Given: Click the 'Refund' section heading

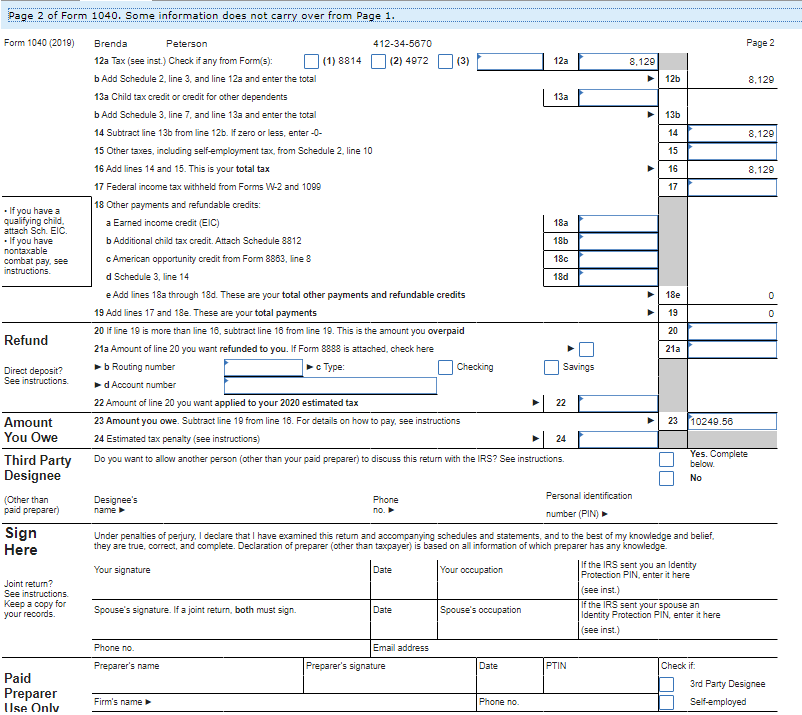Looking at the screenshot, I should click(26, 341).
